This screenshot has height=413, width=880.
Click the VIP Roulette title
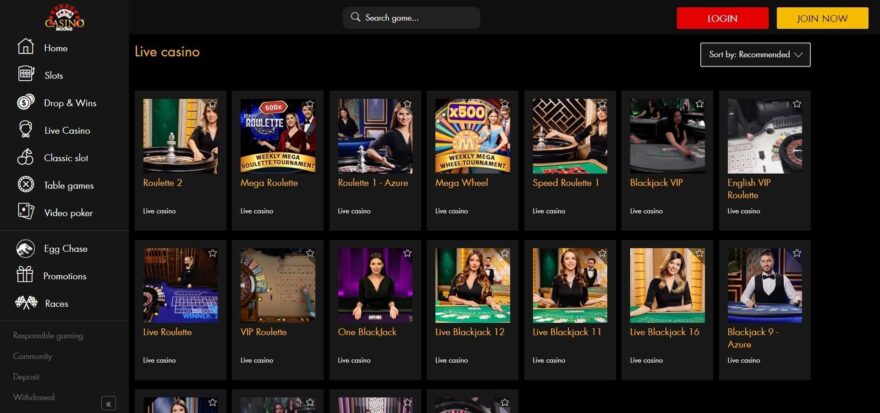[x=263, y=332]
